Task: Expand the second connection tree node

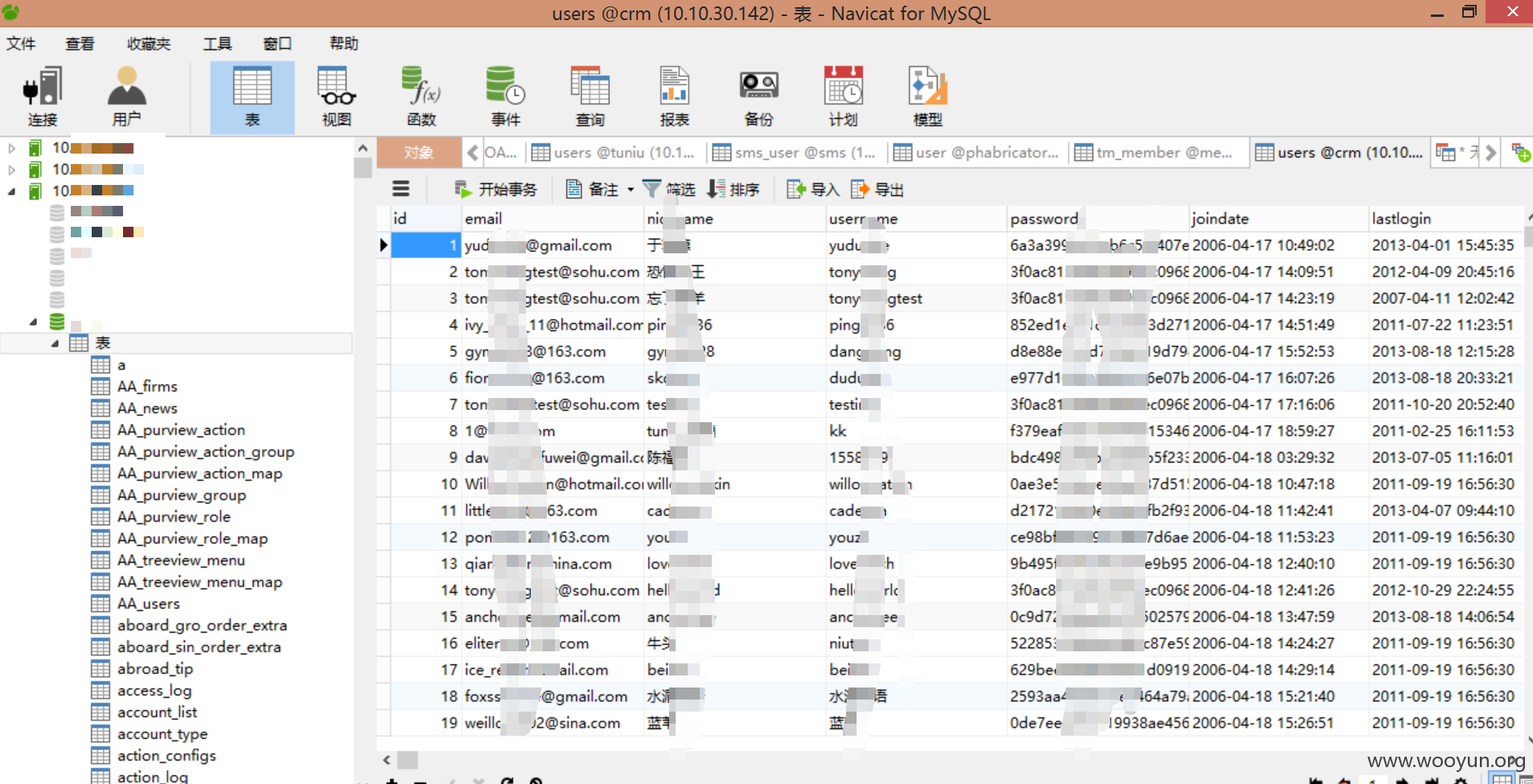Action: click(11, 170)
